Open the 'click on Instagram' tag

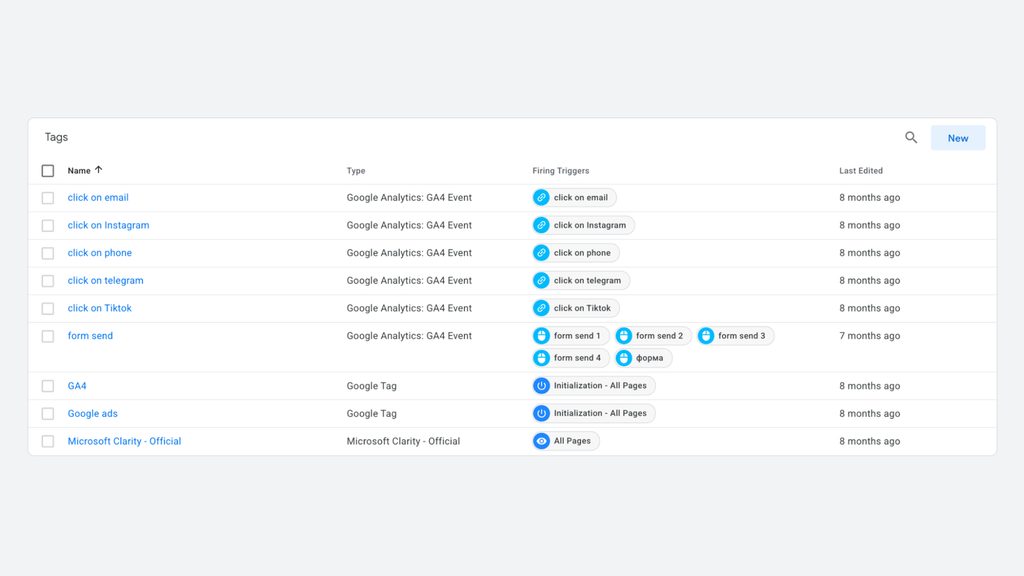tap(108, 225)
